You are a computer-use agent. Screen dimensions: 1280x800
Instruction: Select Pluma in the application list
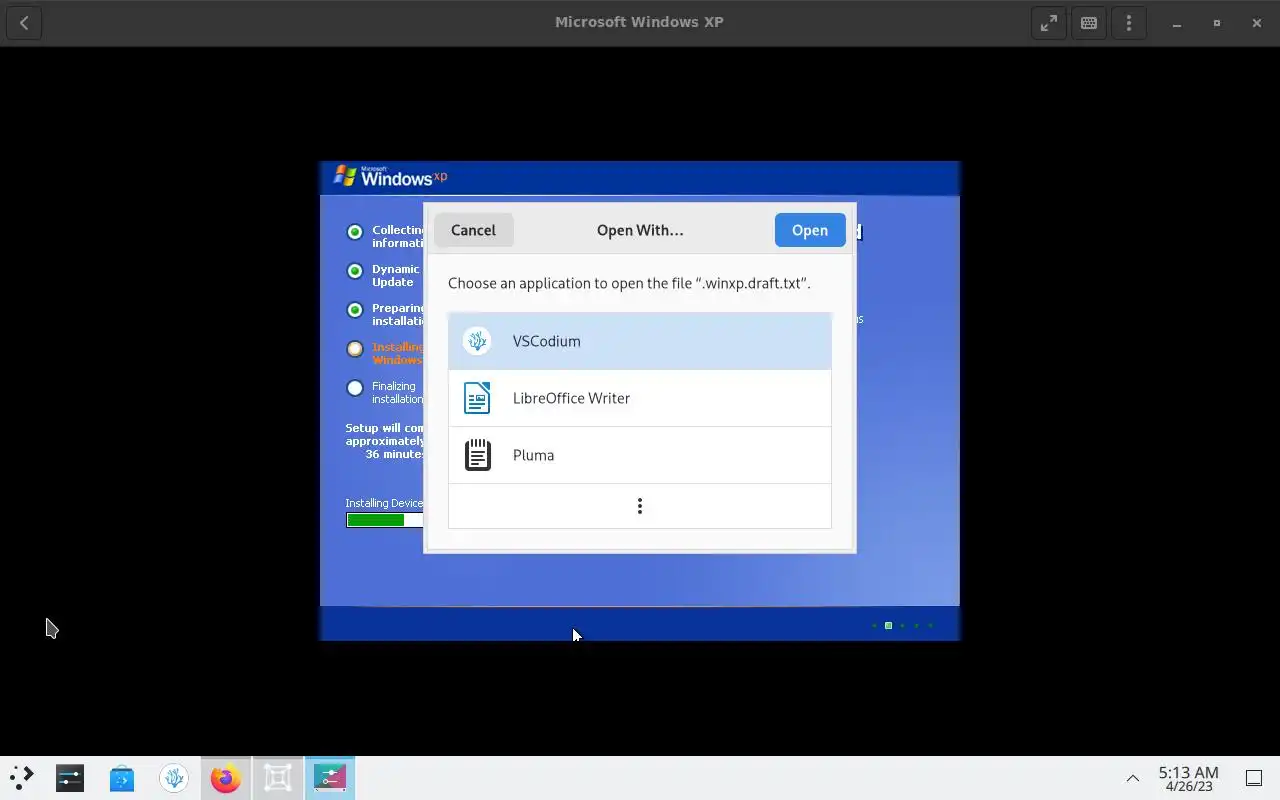pyautogui.click(x=640, y=455)
